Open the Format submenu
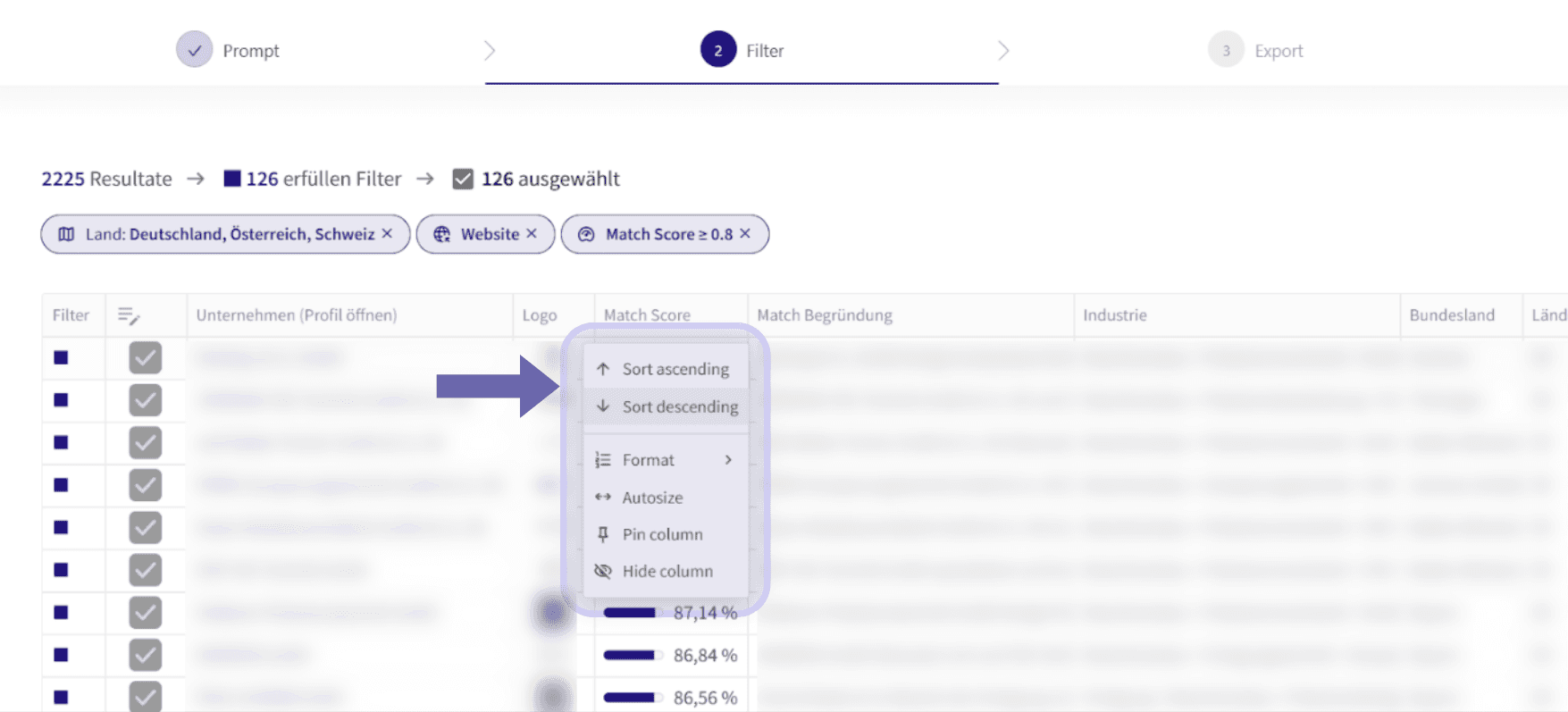The height and width of the screenshot is (712, 1568). point(666,460)
